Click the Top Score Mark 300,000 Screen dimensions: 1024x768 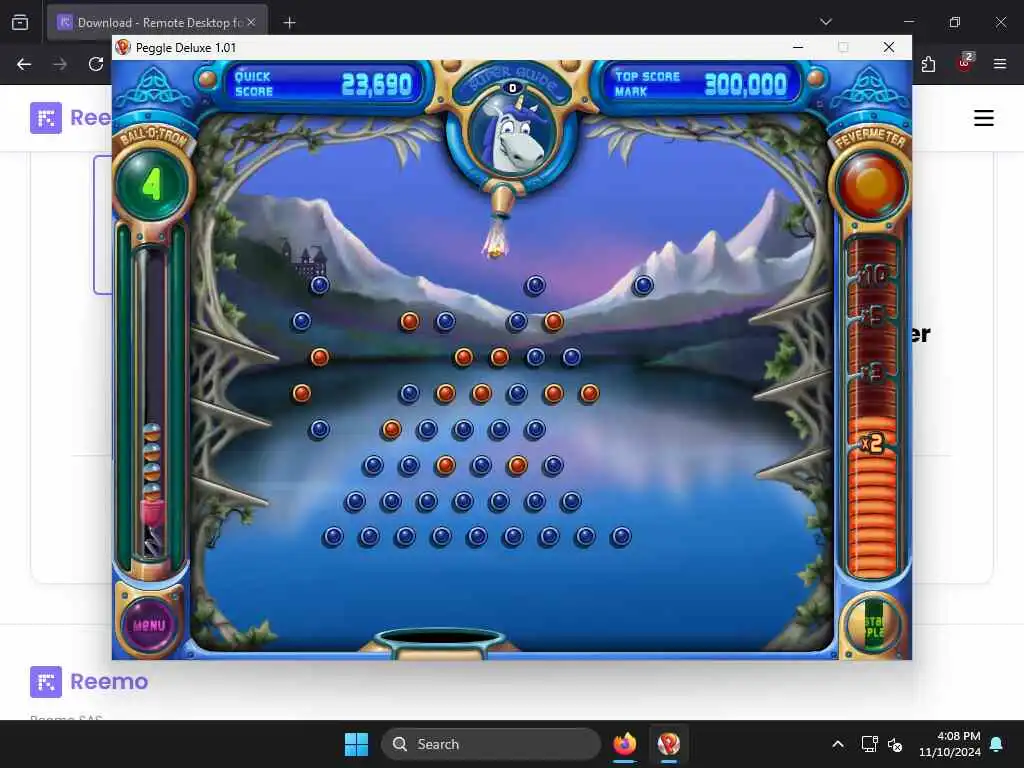(745, 85)
